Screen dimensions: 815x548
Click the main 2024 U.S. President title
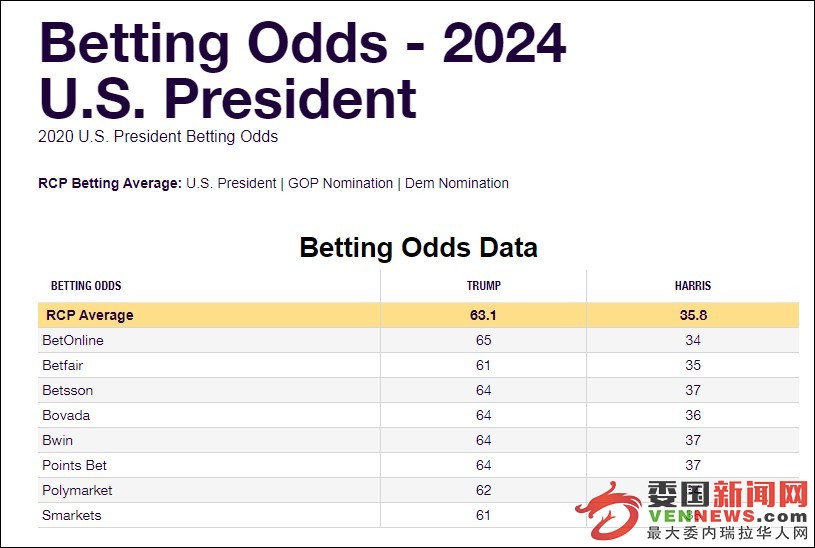[x=303, y=70]
